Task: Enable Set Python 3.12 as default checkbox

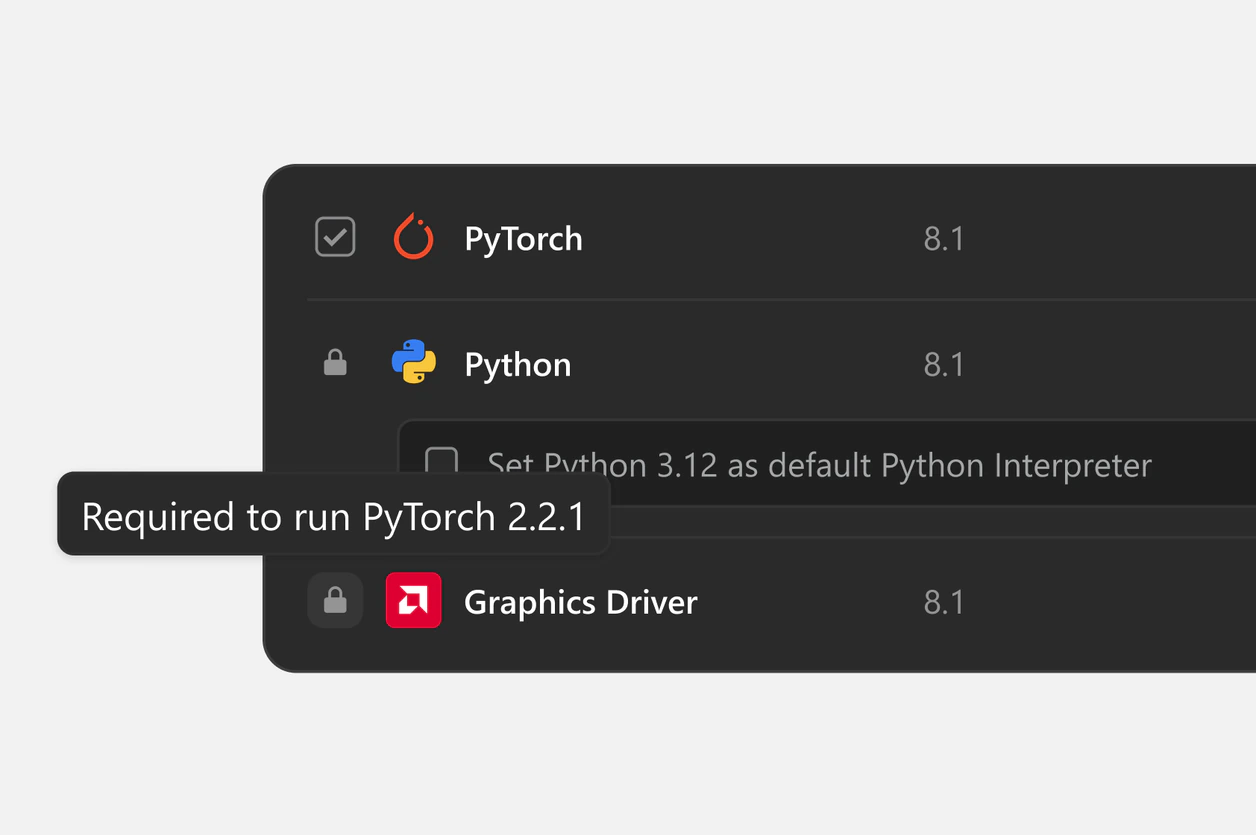Action: [441, 461]
